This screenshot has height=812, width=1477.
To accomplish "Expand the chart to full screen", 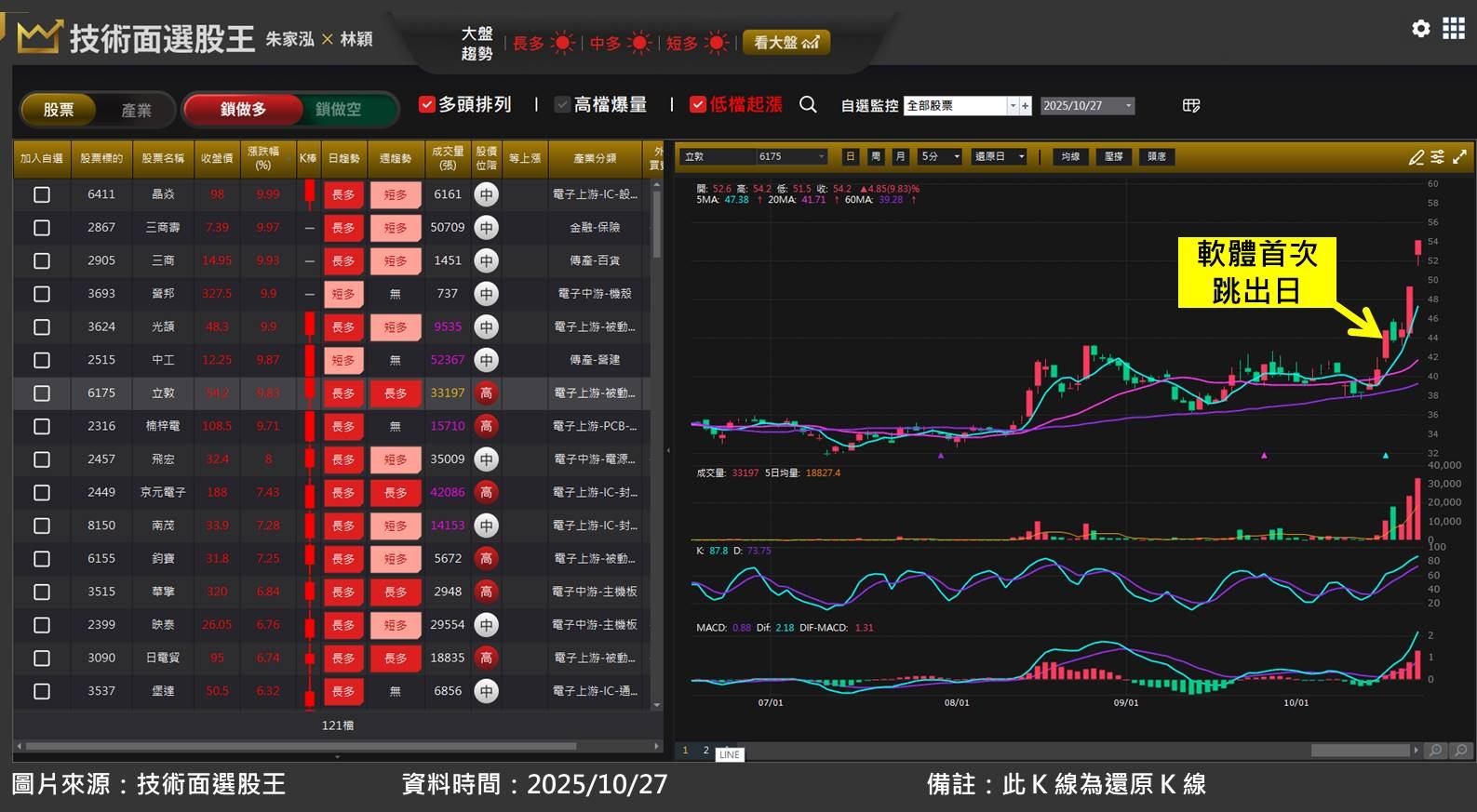I will coord(1459,157).
